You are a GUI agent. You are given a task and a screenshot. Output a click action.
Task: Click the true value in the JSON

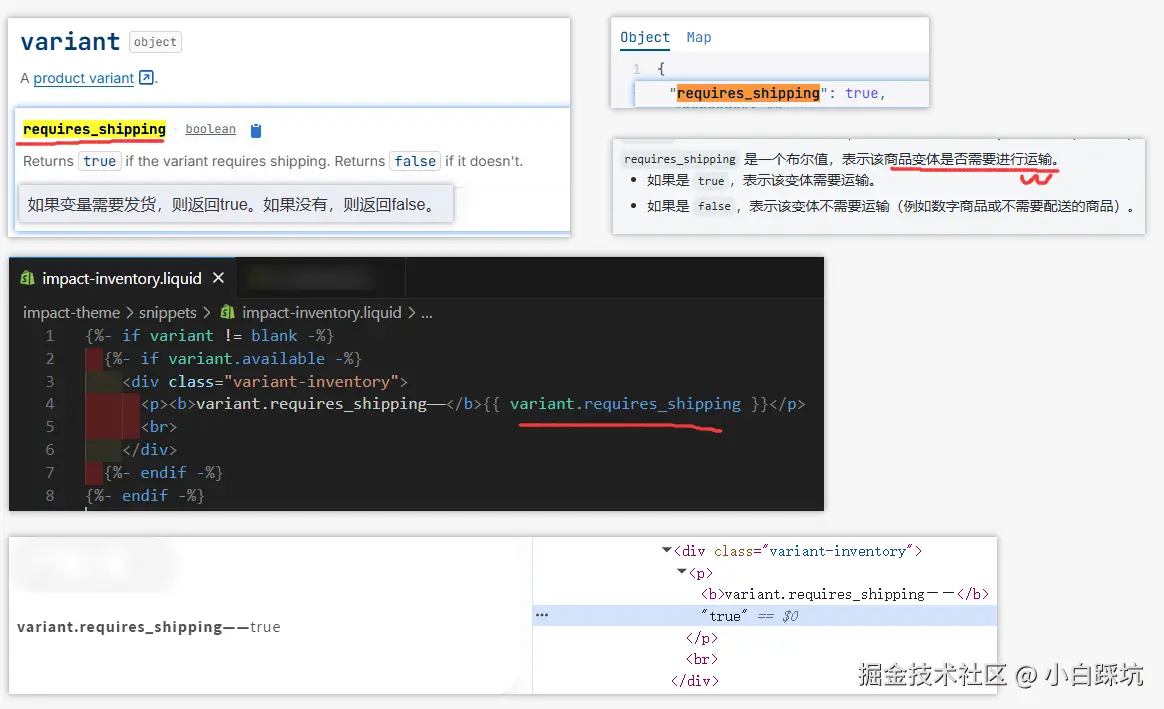click(x=861, y=93)
